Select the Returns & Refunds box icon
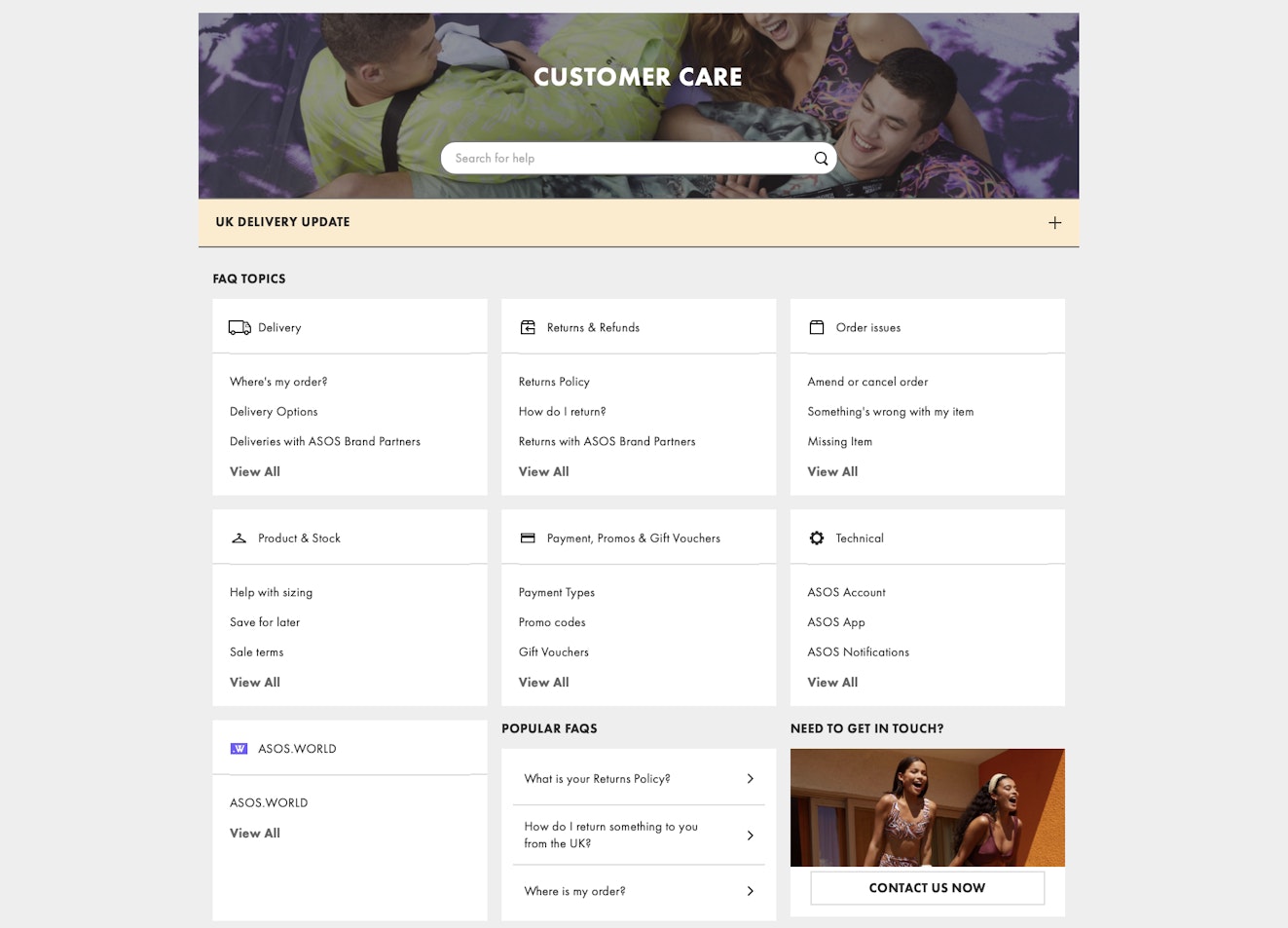The image size is (1288, 928). click(x=528, y=328)
